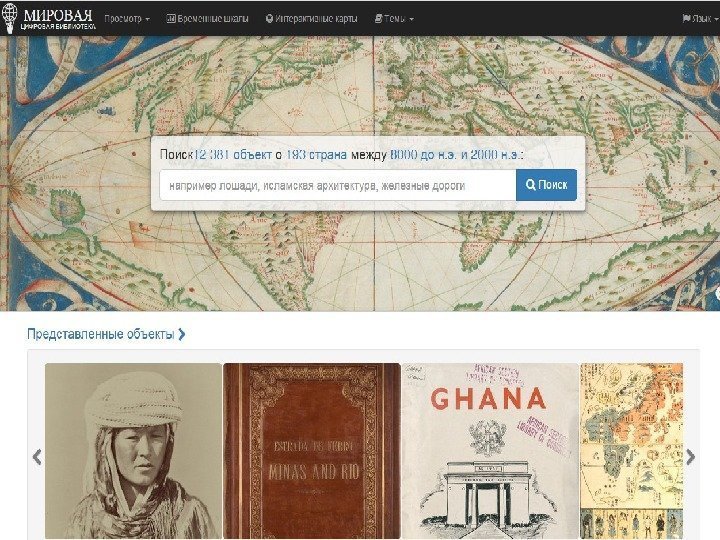Open the Kyrgyz woman portrait thumbnail
Viewport: 720px width, 540px height.
pyautogui.click(x=133, y=451)
